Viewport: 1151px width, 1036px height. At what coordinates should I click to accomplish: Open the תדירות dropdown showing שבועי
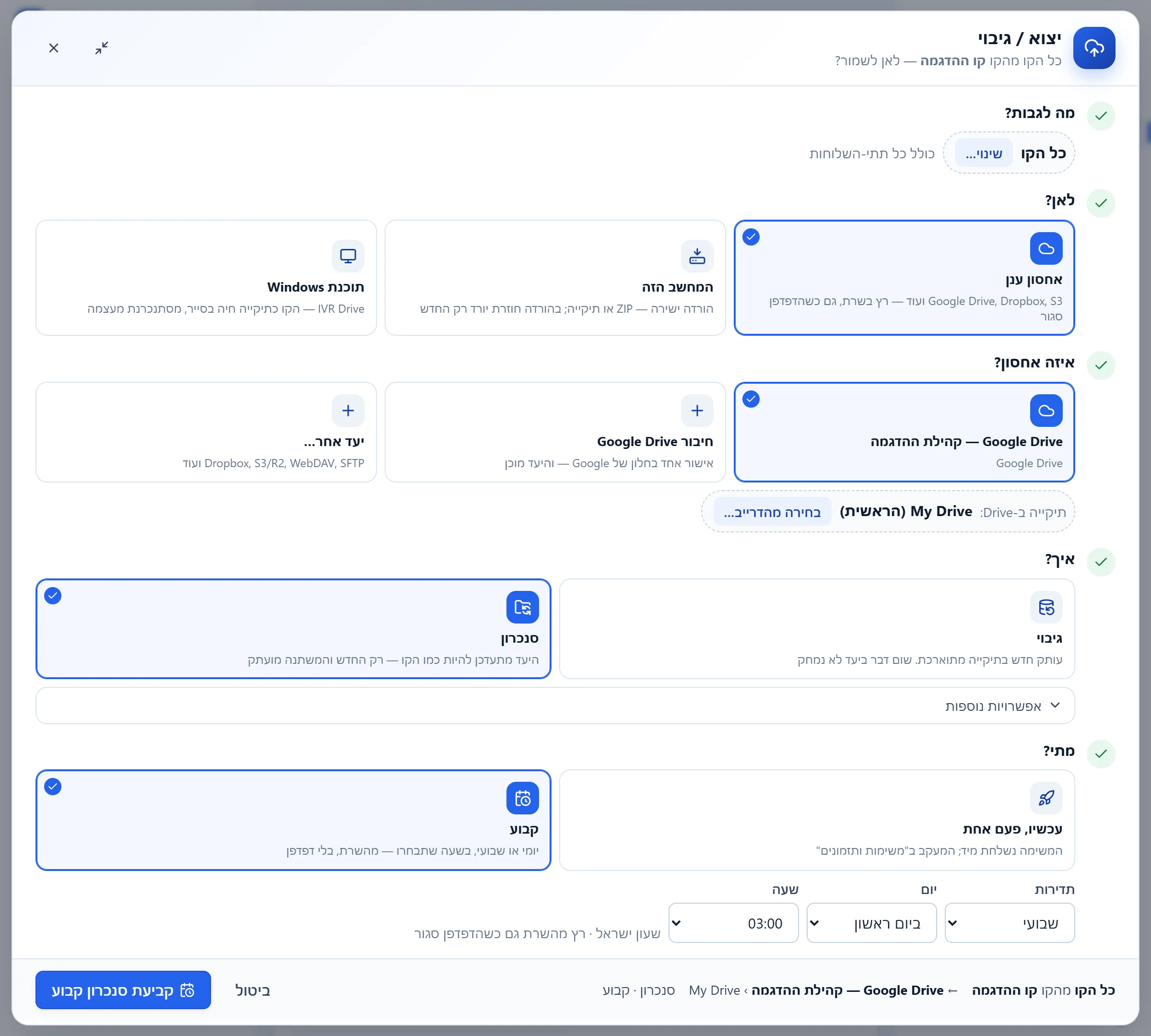point(1009,923)
